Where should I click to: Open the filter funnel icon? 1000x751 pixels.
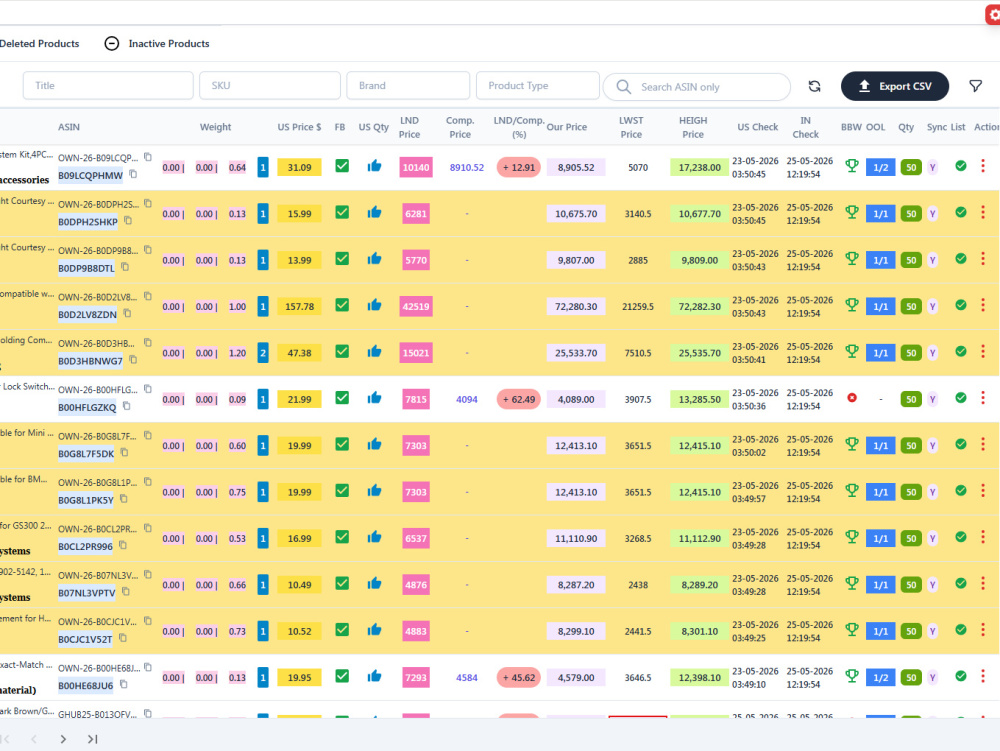click(975, 86)
